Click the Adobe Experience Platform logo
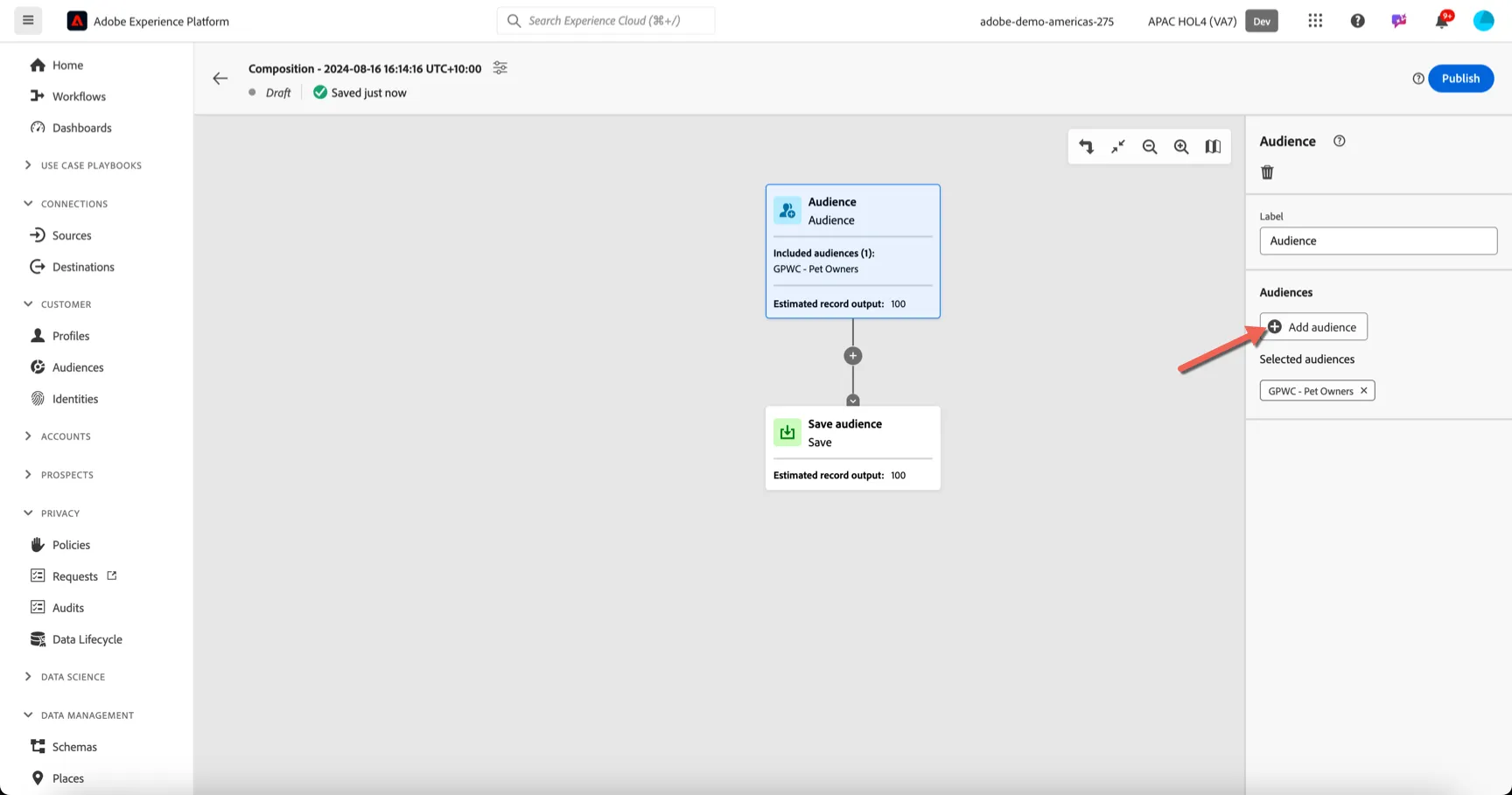Viewport: 1512px width, 795px height. 77,21
